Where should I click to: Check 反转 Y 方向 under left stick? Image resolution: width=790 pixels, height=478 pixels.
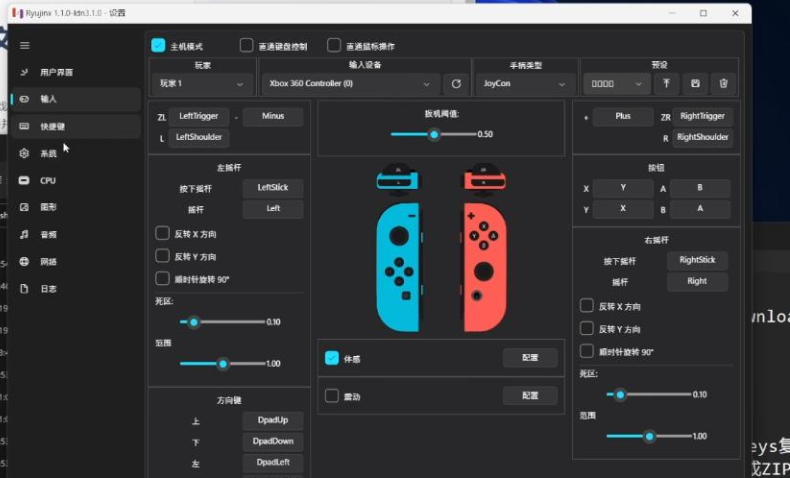pos(162,256)
